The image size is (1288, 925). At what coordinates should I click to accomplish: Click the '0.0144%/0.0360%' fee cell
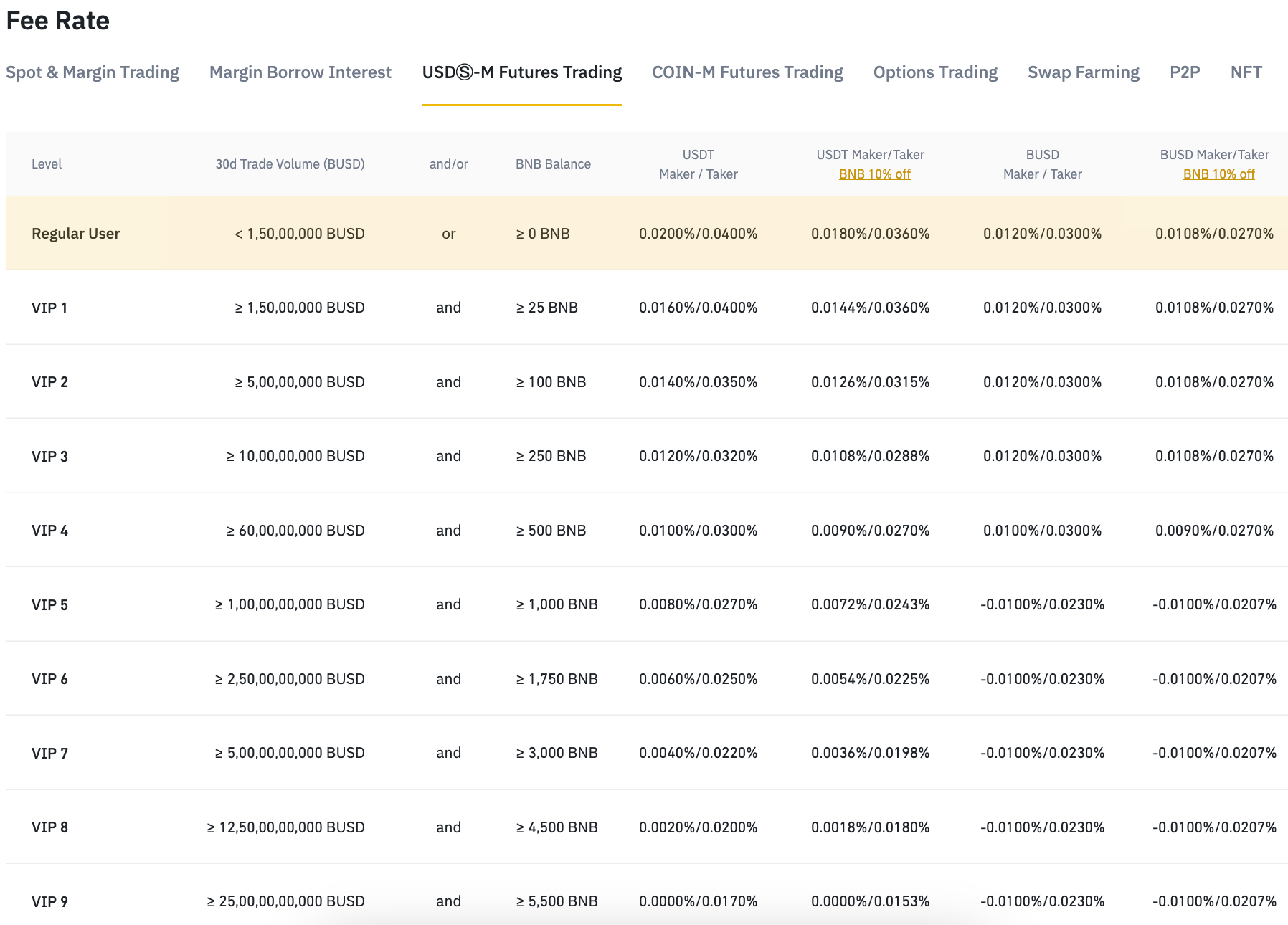point(871,308)
